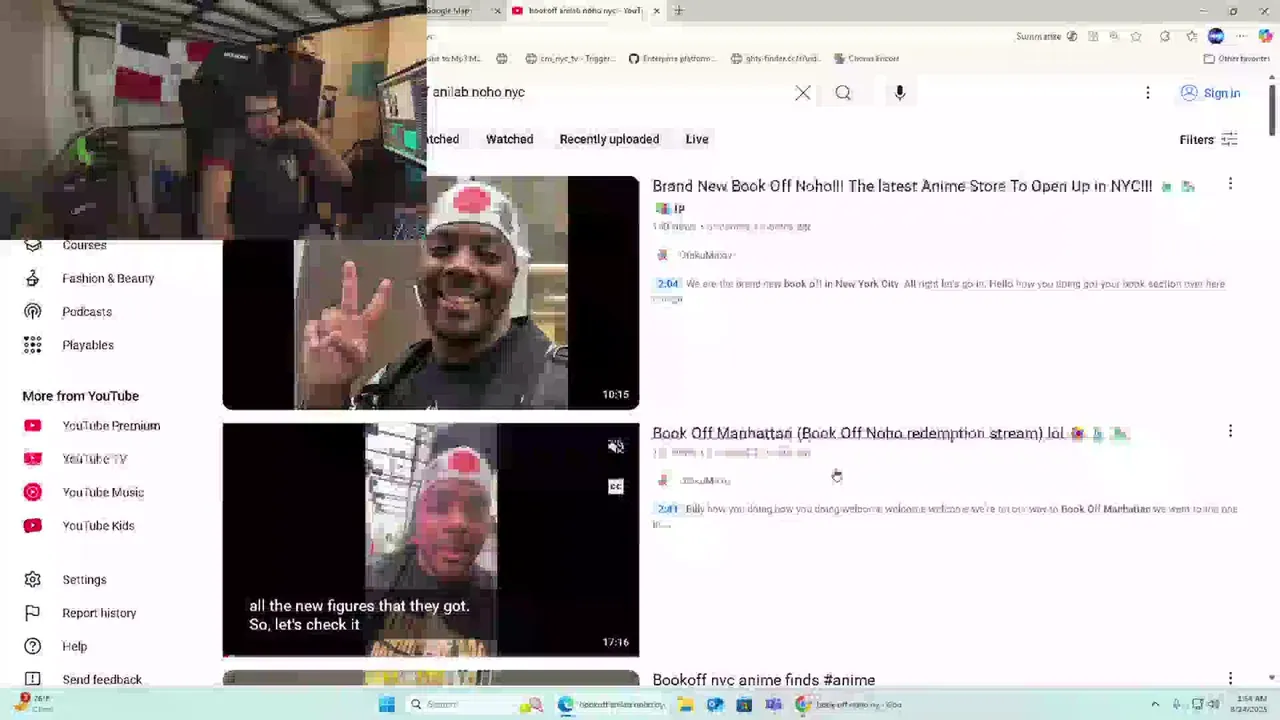Screen dimensions: 1280x720
Task: Open Book Off Manhattan redemption stream title
Action: (858, 433)
